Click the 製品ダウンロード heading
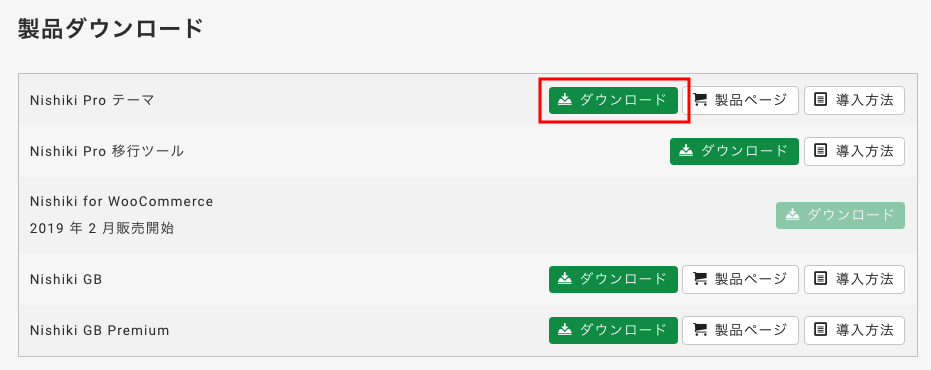The width and height of the screenshot is (931, 370). [x=110, y=29]
